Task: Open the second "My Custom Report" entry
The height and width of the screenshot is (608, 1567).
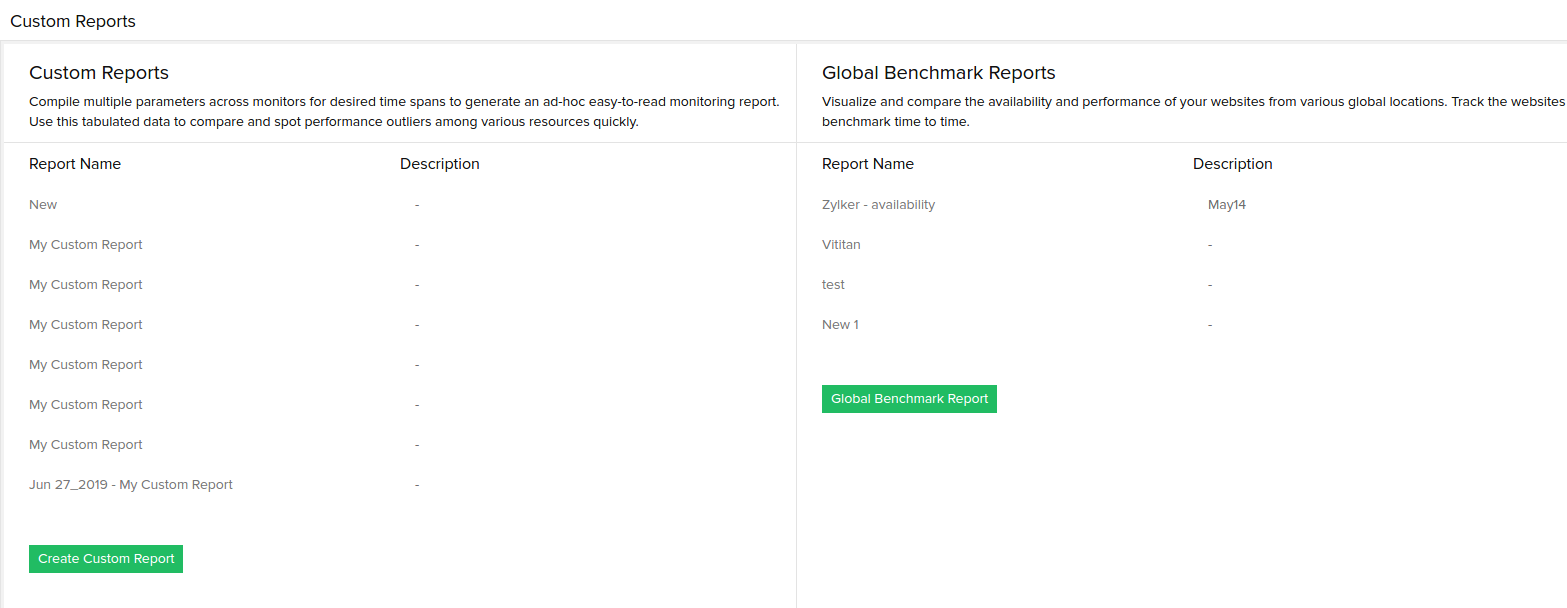Action: coord(85,284)
